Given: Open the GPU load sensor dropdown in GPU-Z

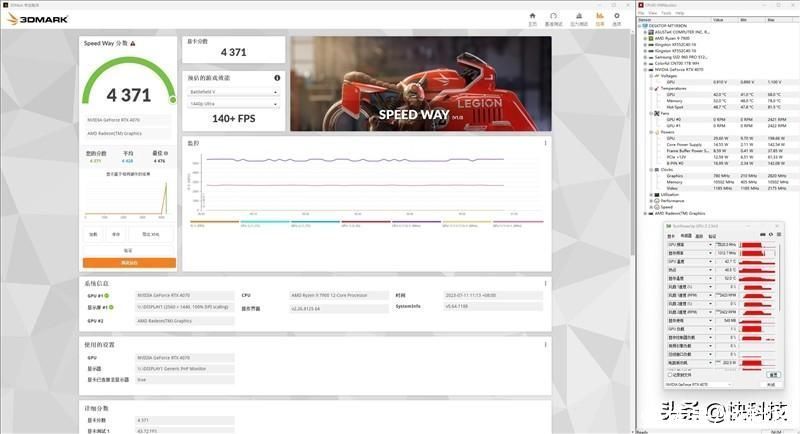Looking at the screenshot, I should tap(710, 329).
